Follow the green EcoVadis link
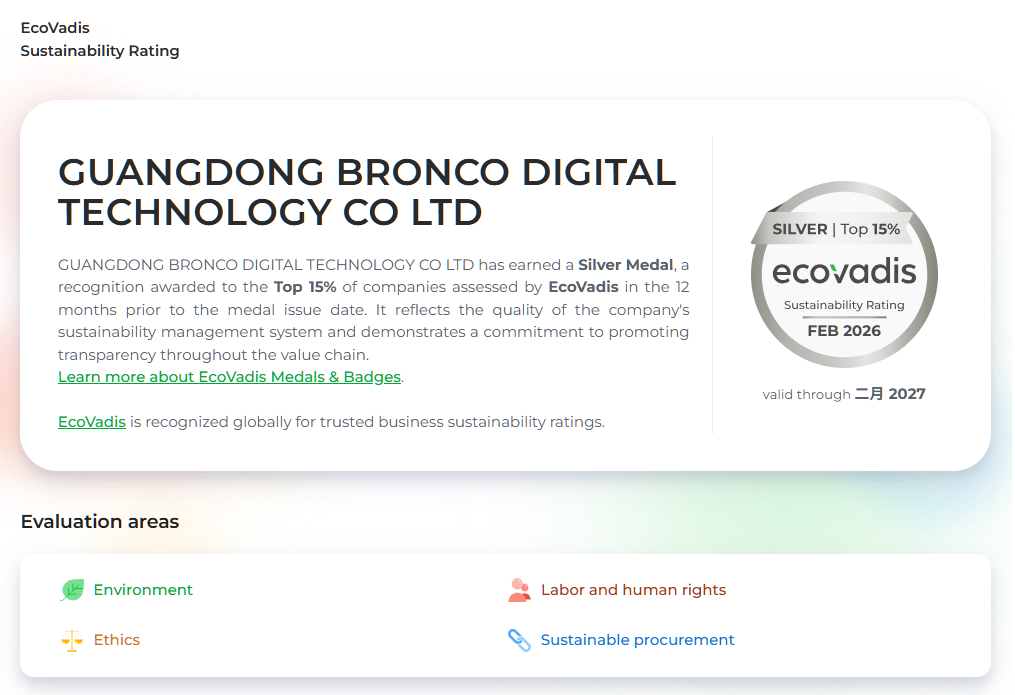 coord(92,422)
